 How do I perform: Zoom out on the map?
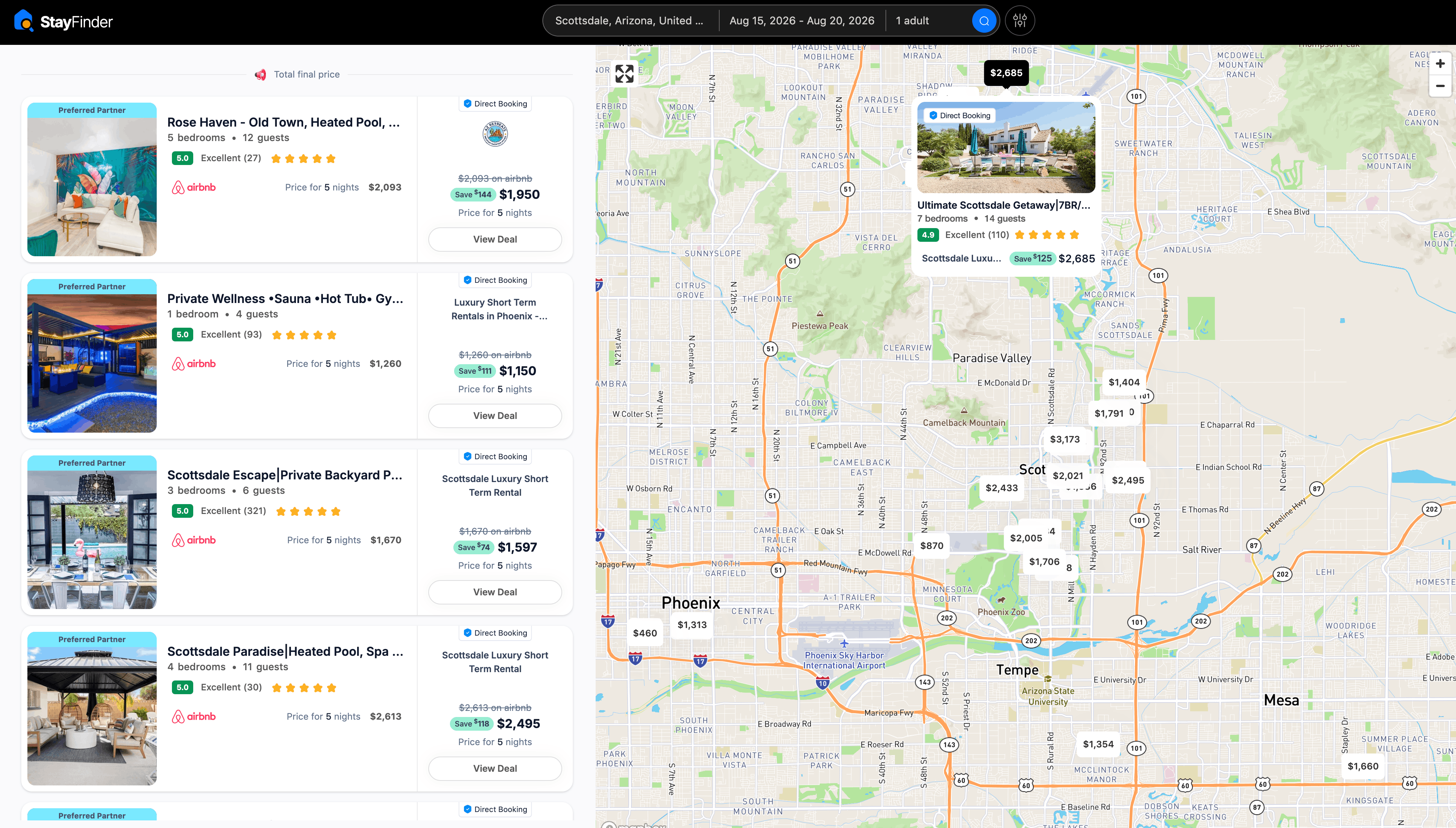1440,86
